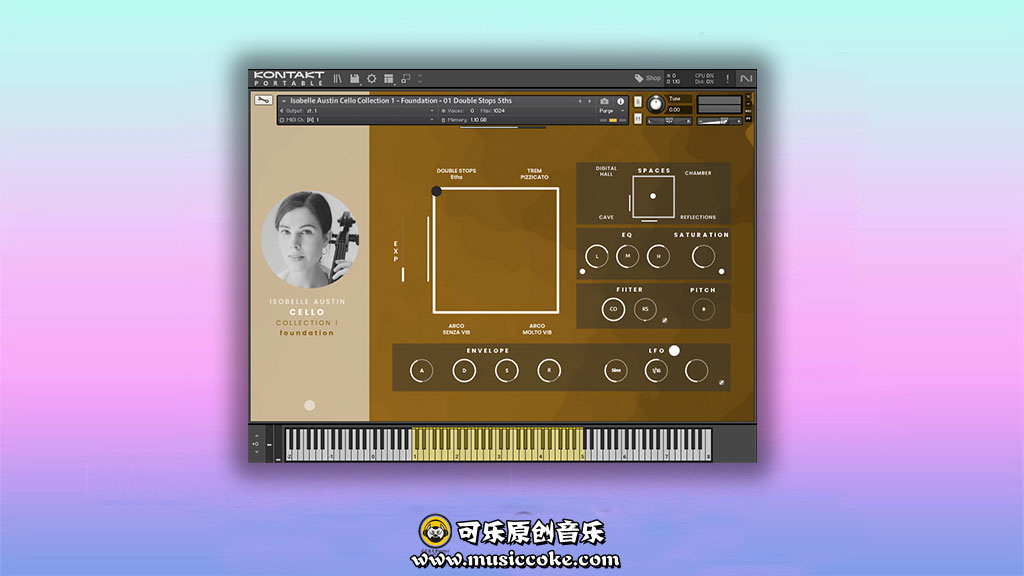Toggle the EQ on/off dot
Screen dimensions: 1024x576
coord(583,272)
